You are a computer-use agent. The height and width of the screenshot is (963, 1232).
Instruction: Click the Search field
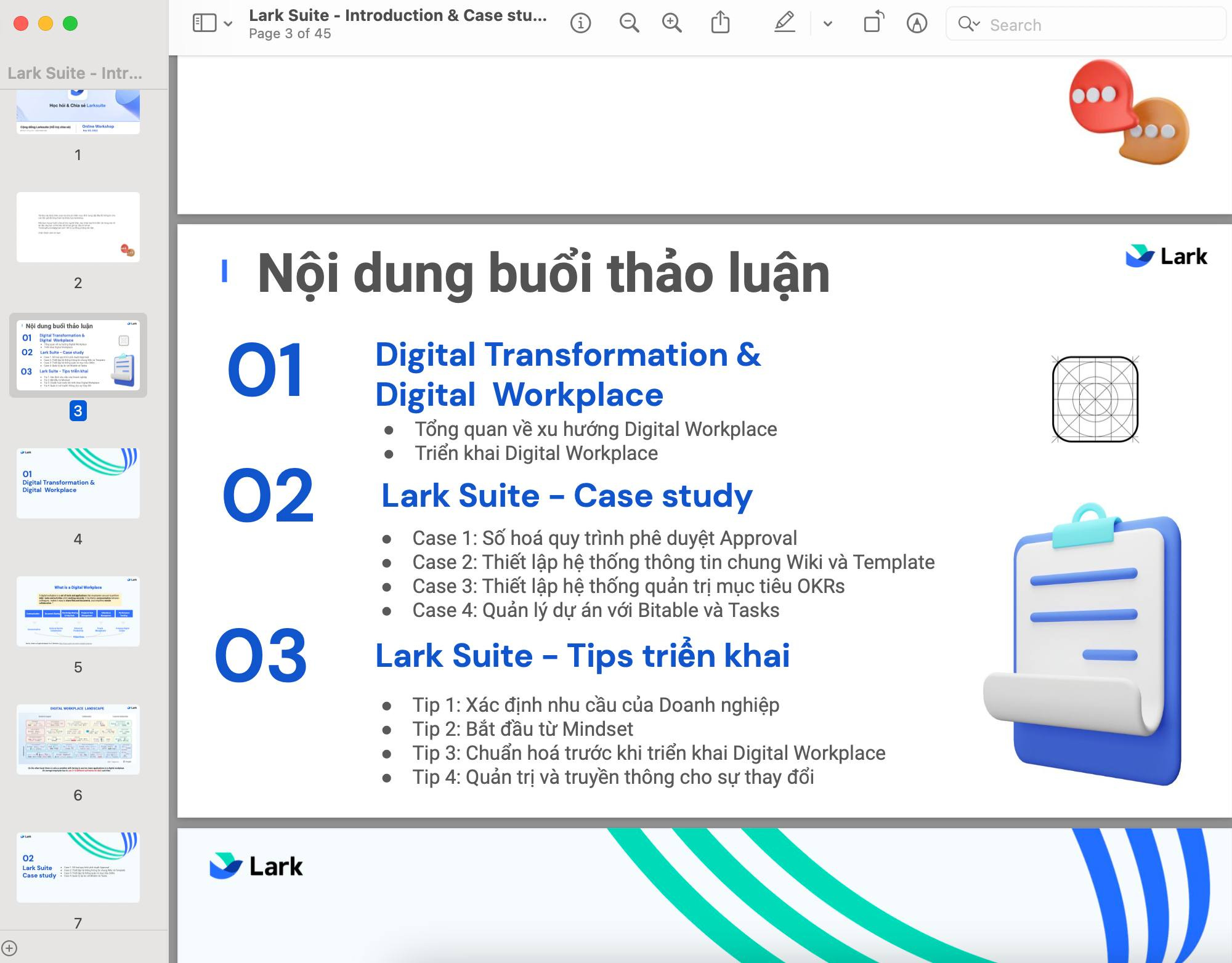(1085, 24)
